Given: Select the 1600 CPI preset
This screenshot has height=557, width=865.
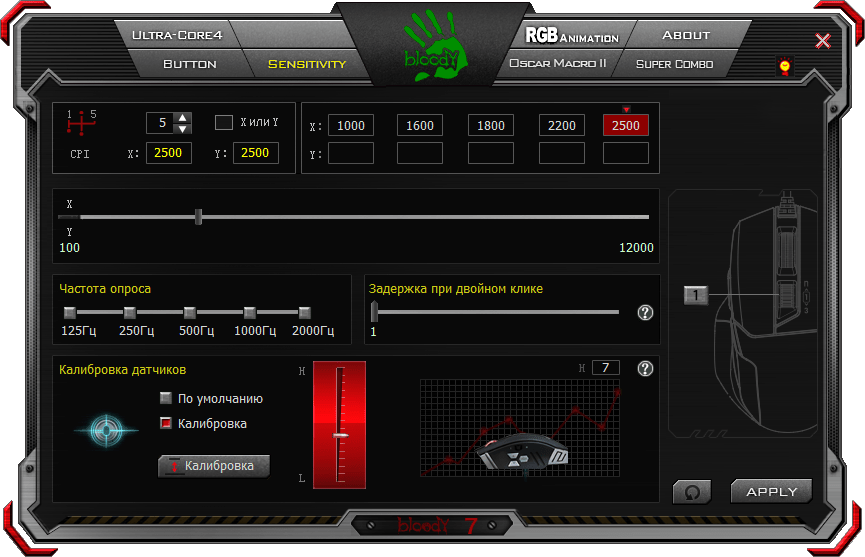Looking at the screenshot, I should tap(420, 125).
